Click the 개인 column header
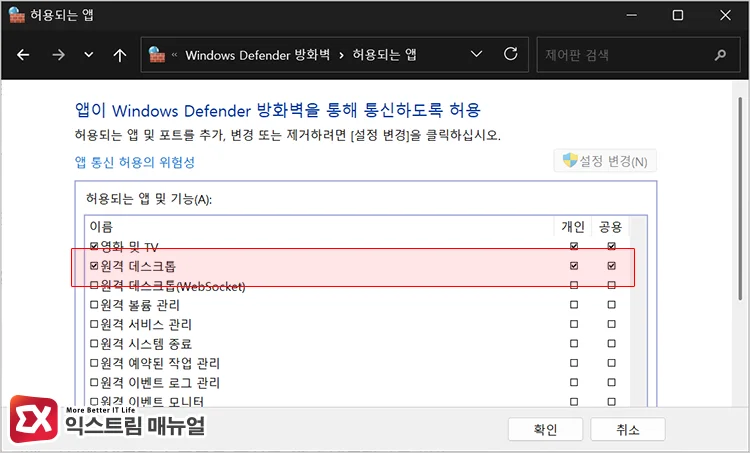The image size is (750, 453). [x=573, y=226]
